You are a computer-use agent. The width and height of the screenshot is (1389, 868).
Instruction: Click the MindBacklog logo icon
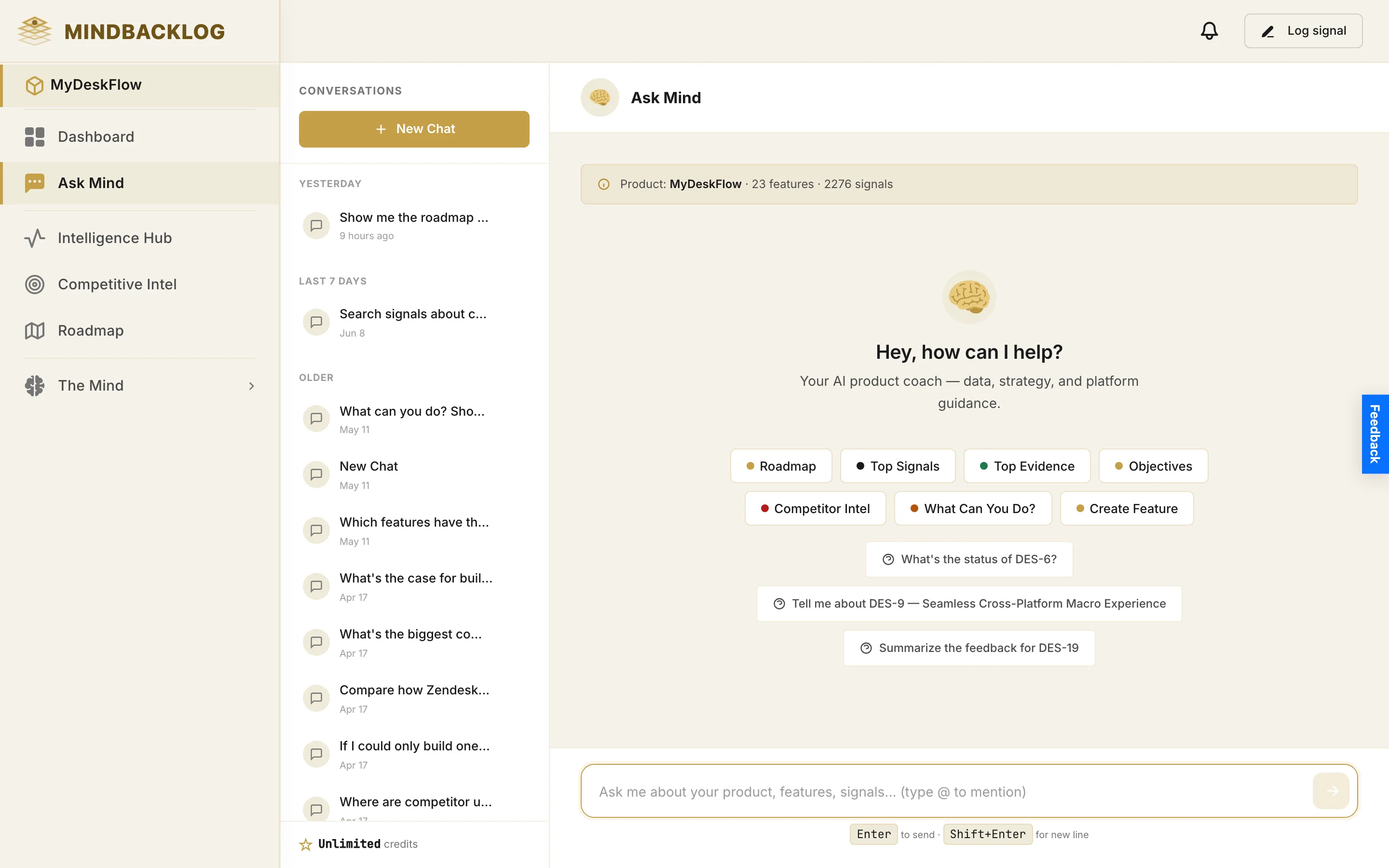pyautogui.click(x=34, y=31)
